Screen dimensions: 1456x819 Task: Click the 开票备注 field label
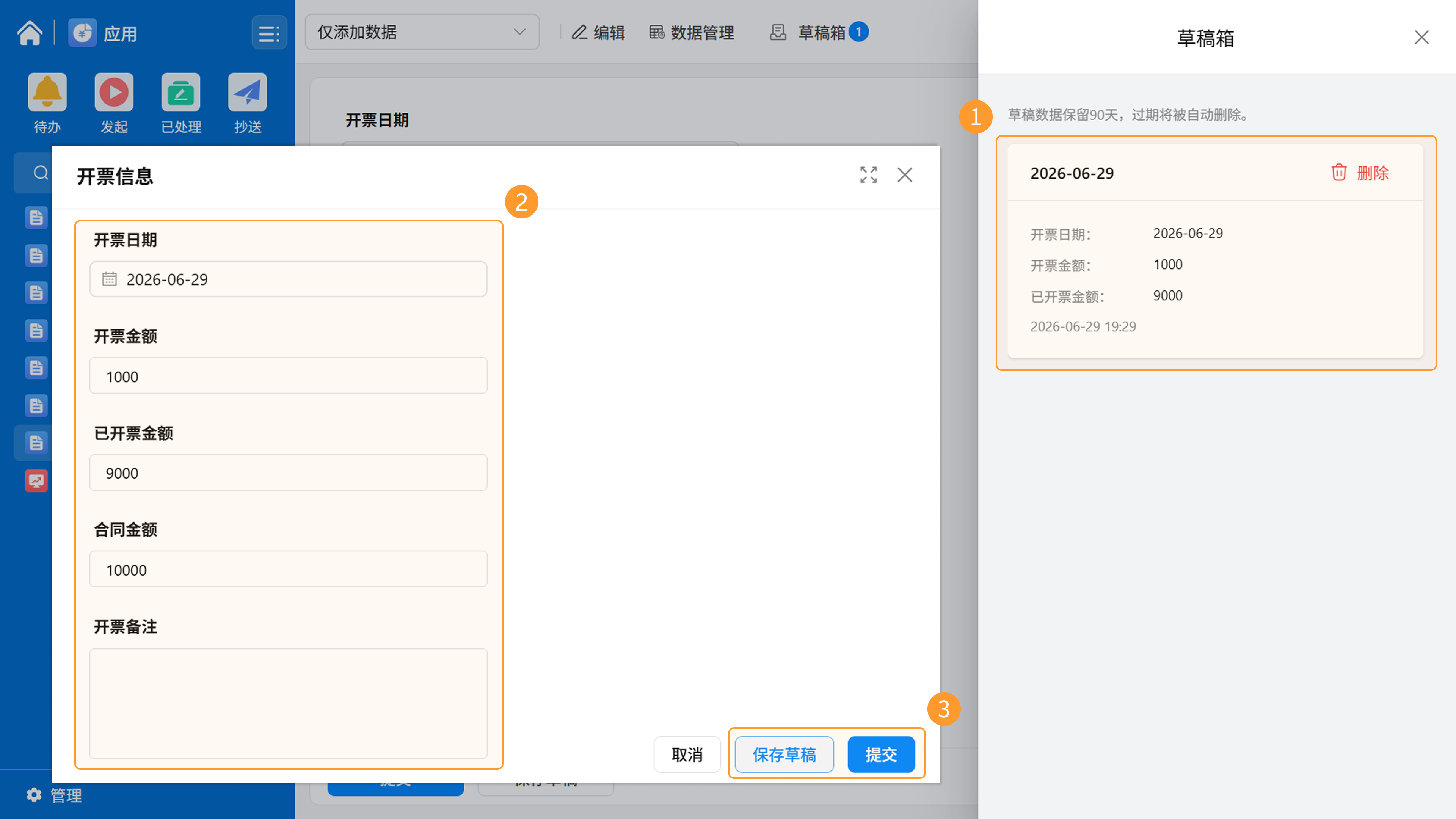coord(126,626)
